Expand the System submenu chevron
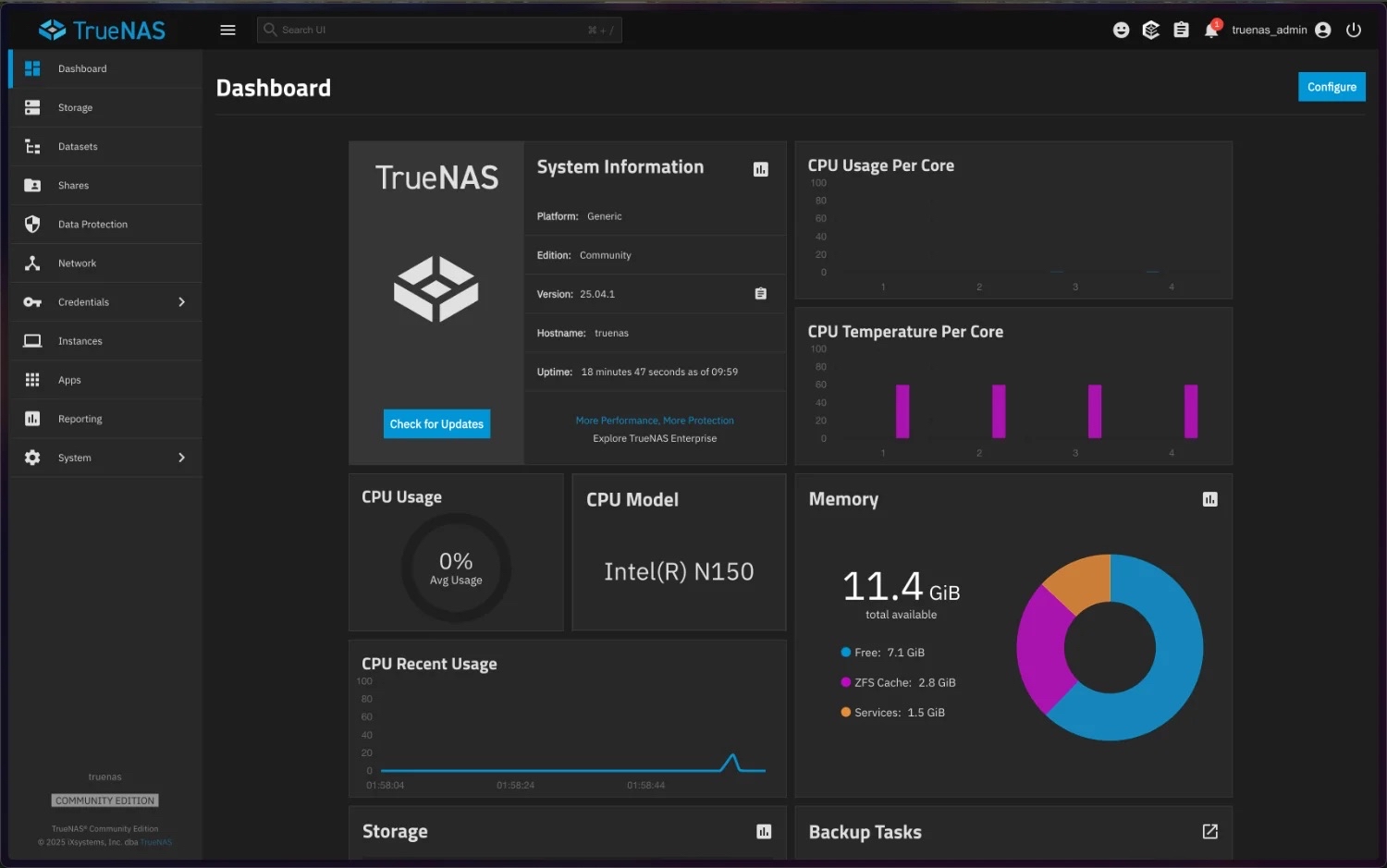Screen dimensions: 1387x868 [181, 458]
